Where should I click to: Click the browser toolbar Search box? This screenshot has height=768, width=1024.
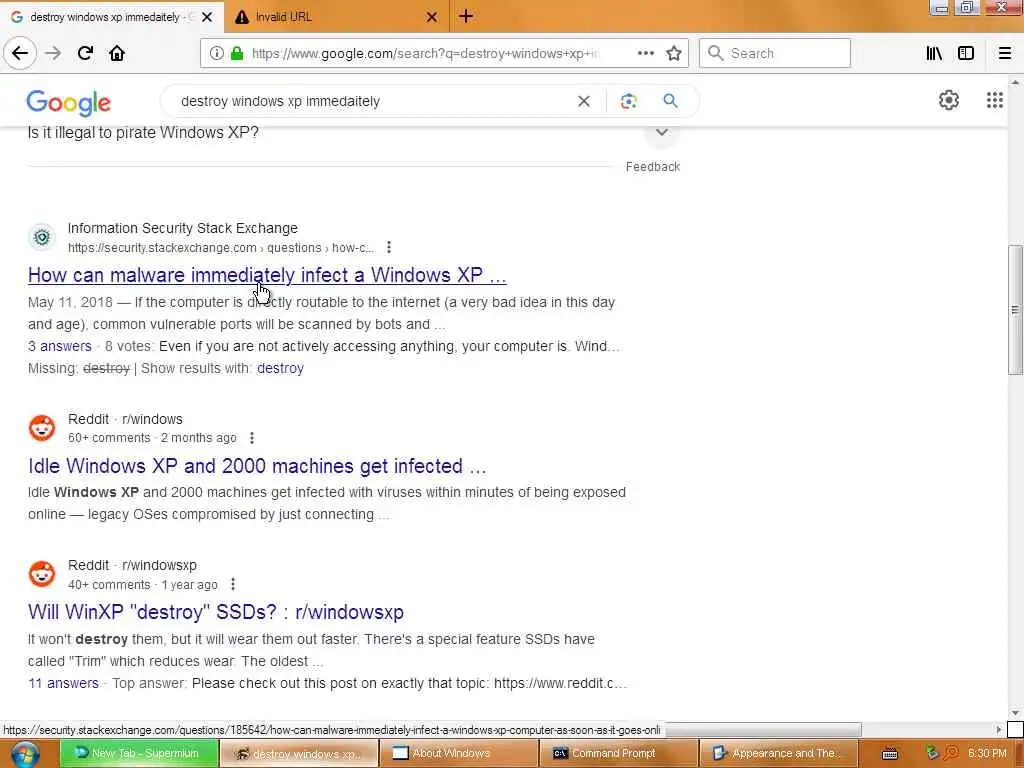775,53
